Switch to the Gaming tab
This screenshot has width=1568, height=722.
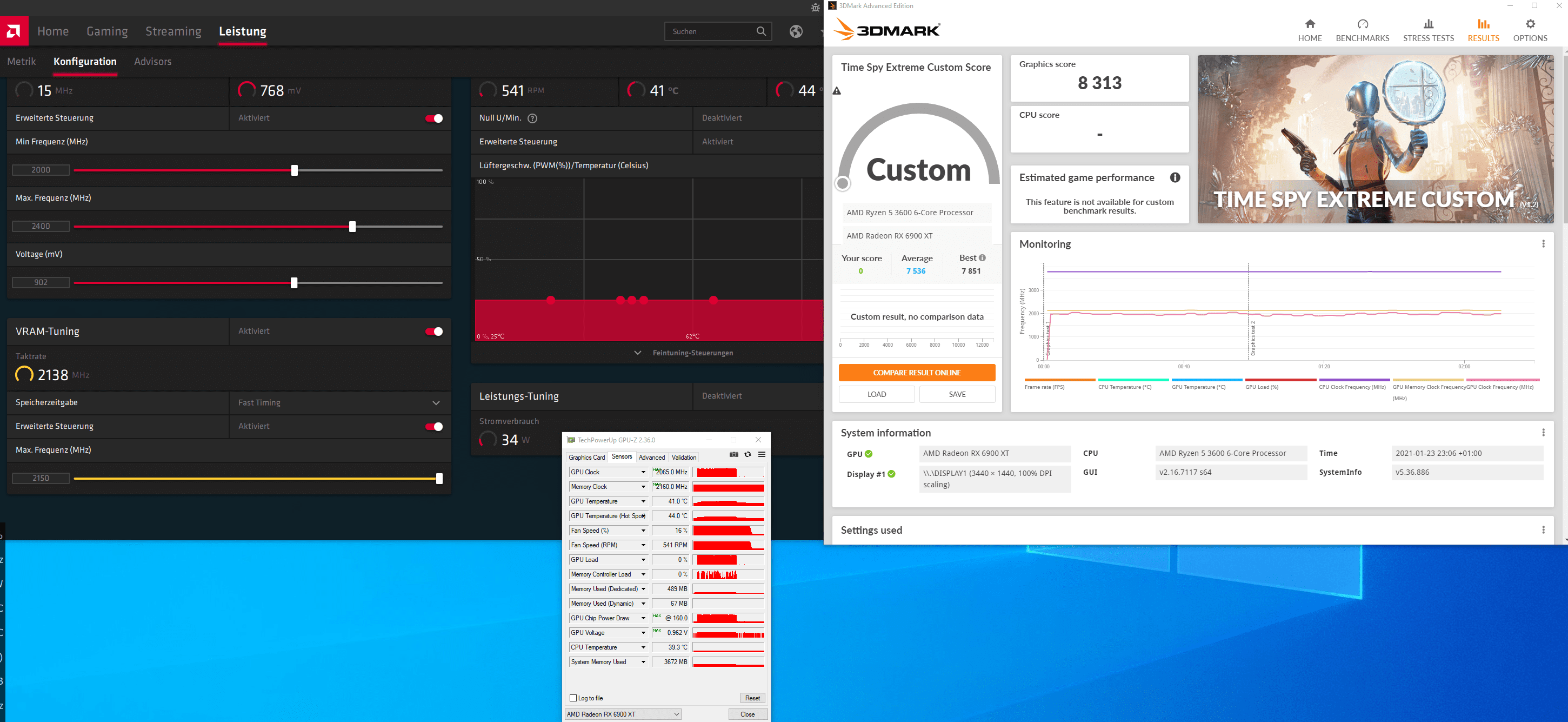107,31
